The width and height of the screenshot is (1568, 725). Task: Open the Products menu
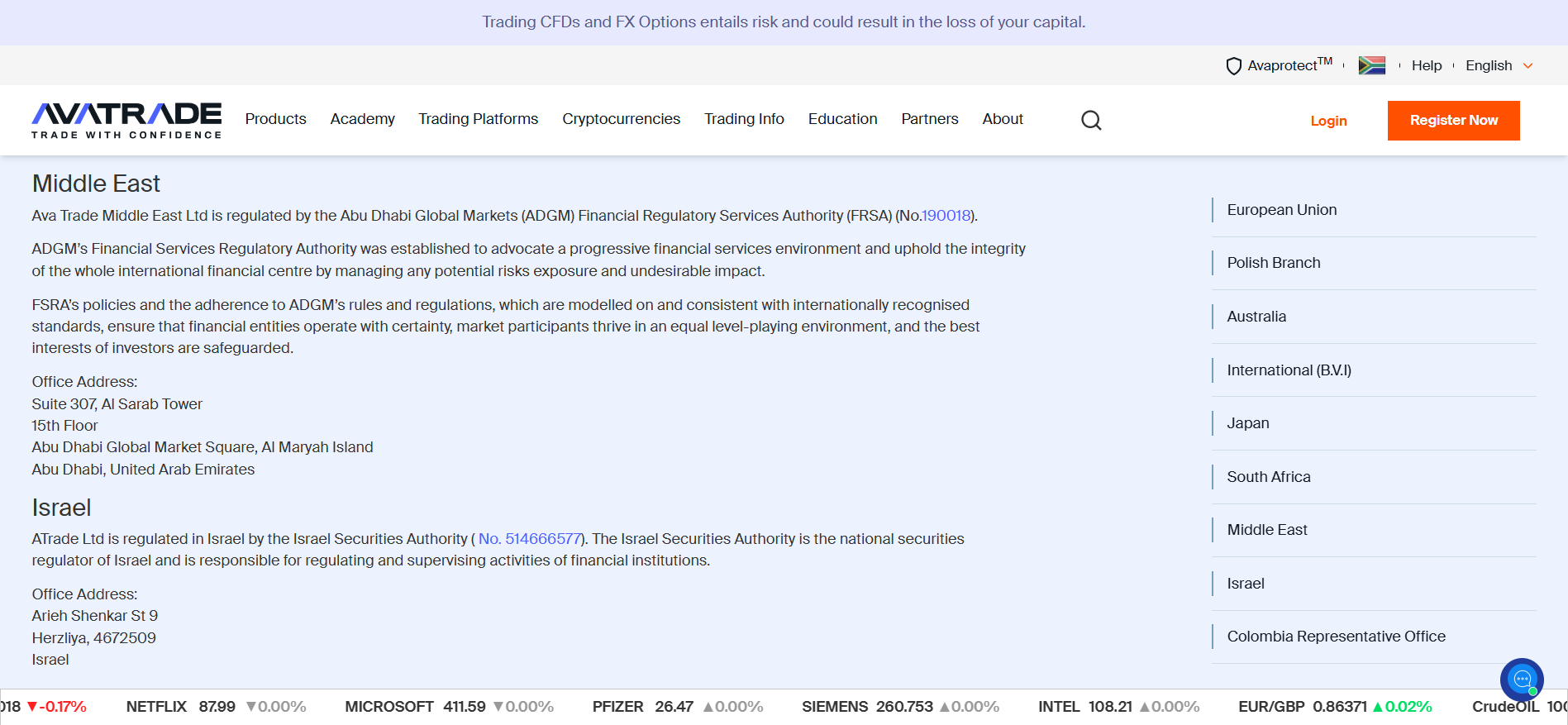276,119
